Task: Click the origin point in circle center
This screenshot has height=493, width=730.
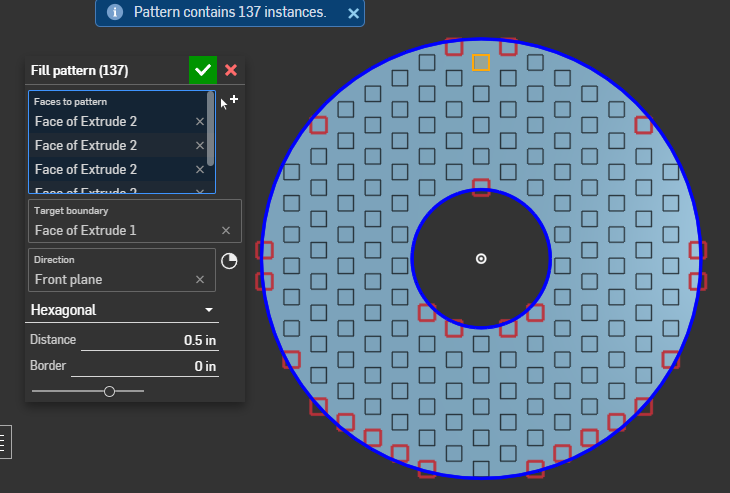Action: click(481, 259)
